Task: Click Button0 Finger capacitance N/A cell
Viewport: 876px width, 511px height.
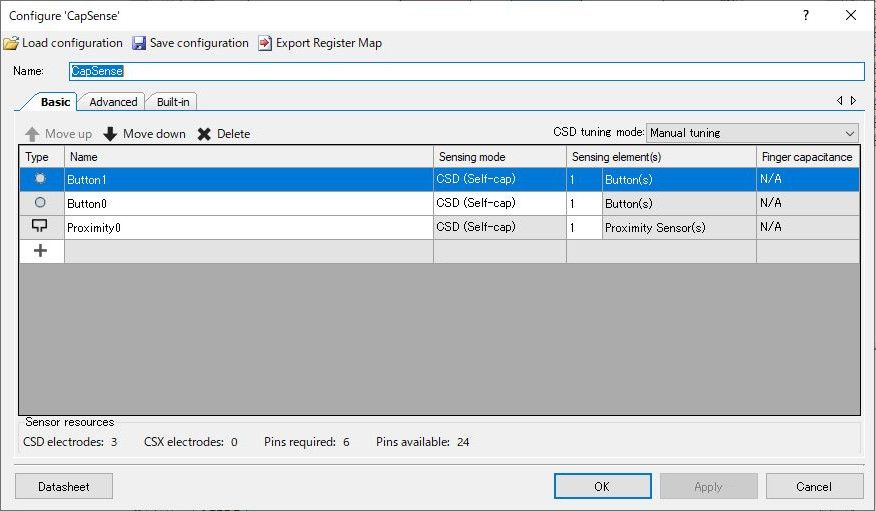Action: (808, 203)
